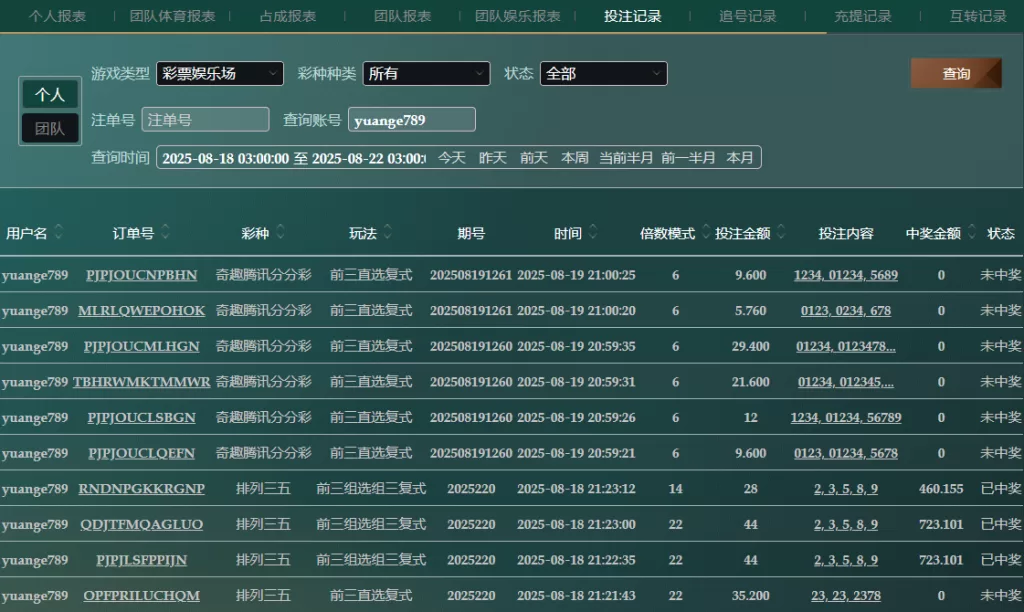1024x612 pixels.
Task: Open the 追号记录 tab
Action: (x=748, y=16)
